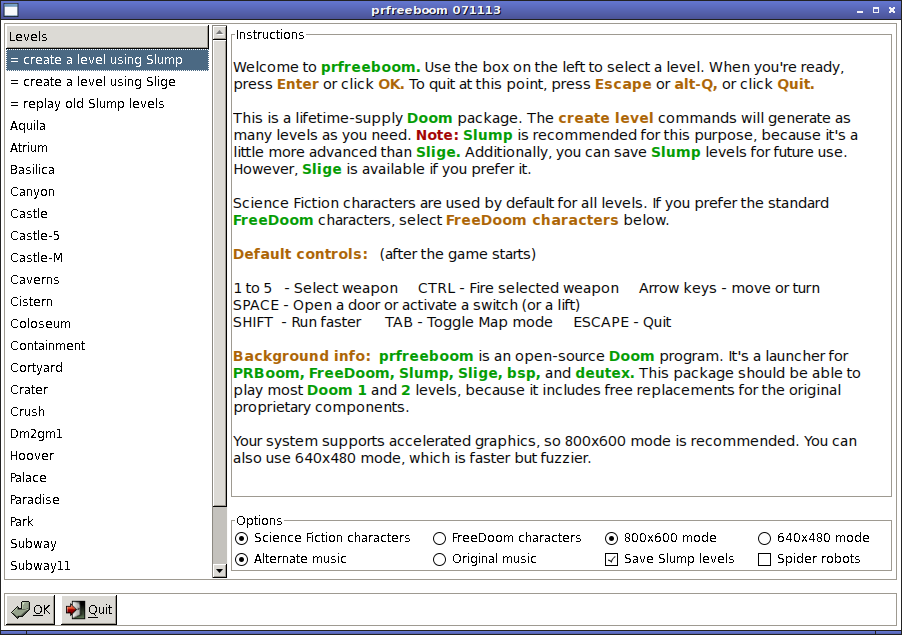The height and width of the screenshot is (635, 902).
Task: Select the Atrium level
Action: [x=108, y=148]
